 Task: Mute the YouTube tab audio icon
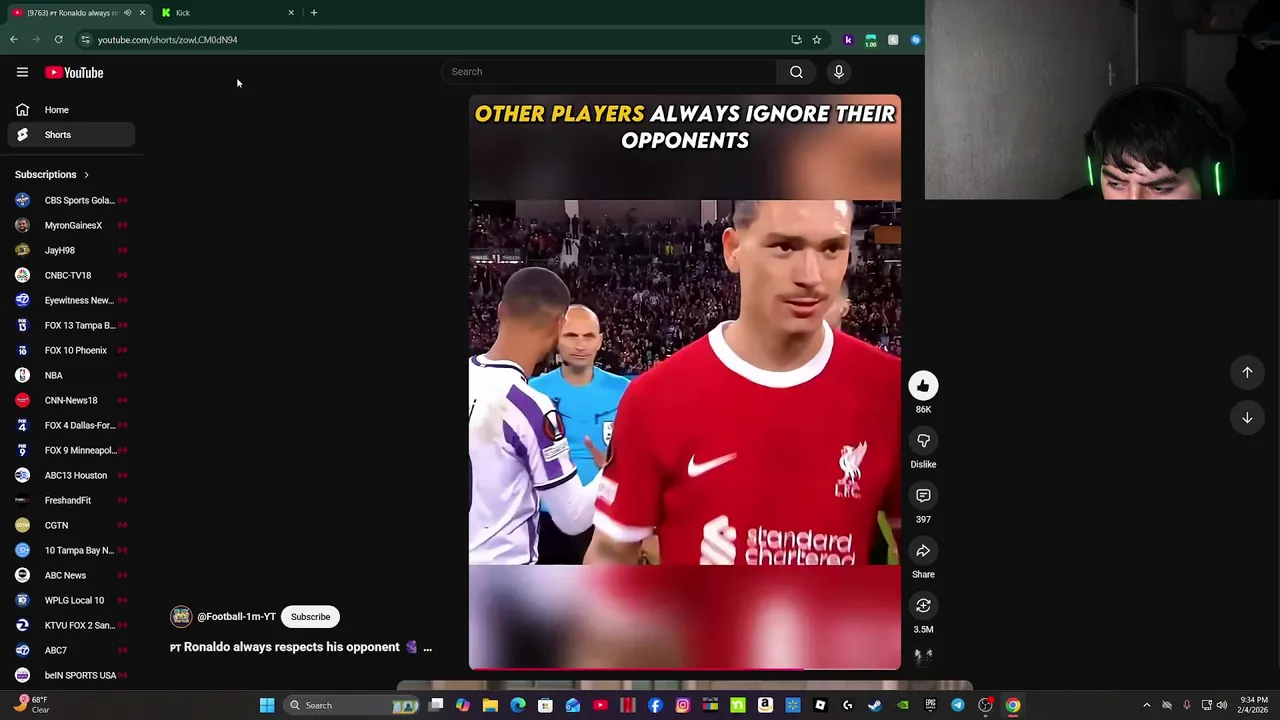127,13
